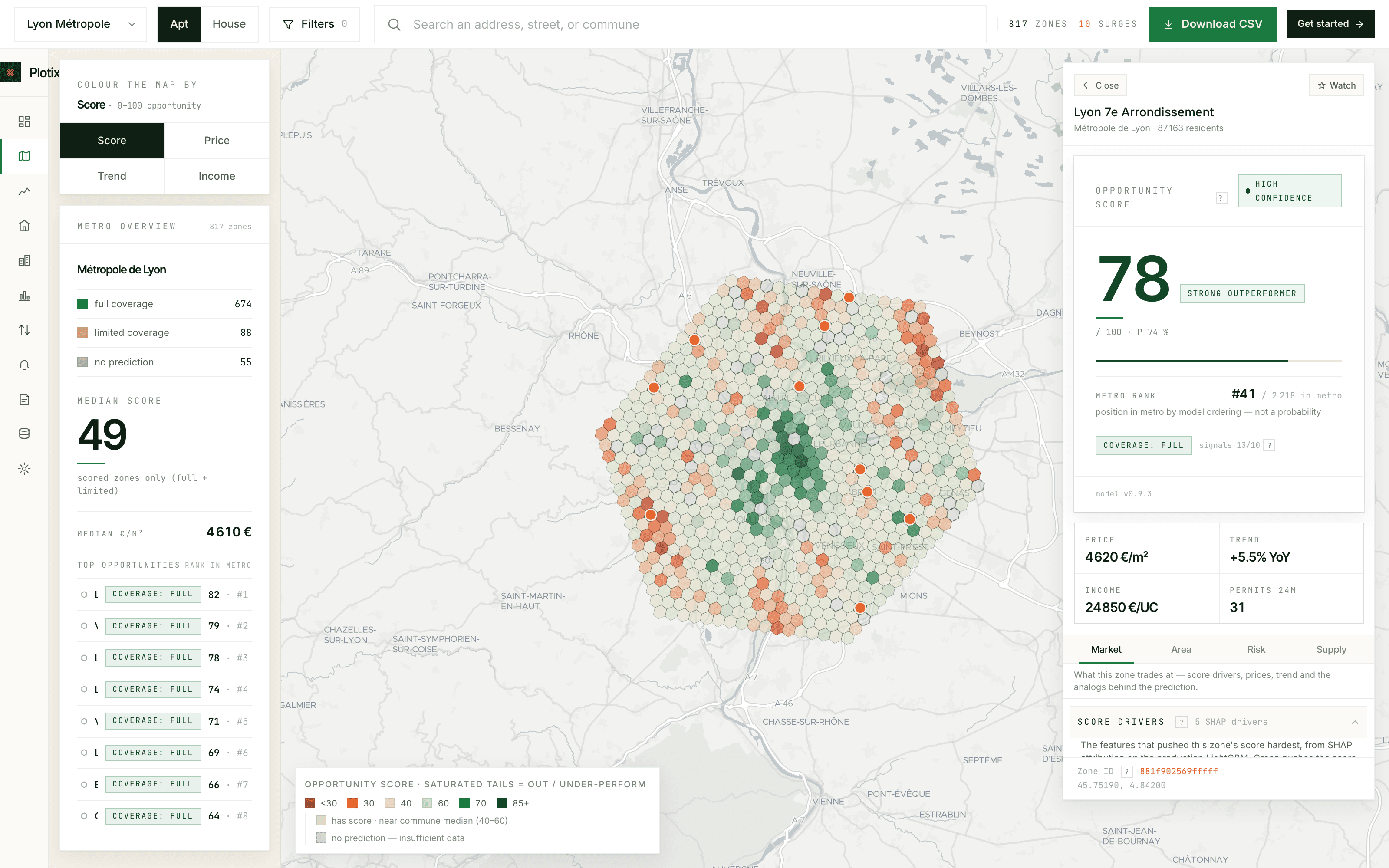Toggle Watch star for Lyon 7e
This screenshot has height=868, width=1389.
[1336, 85]
